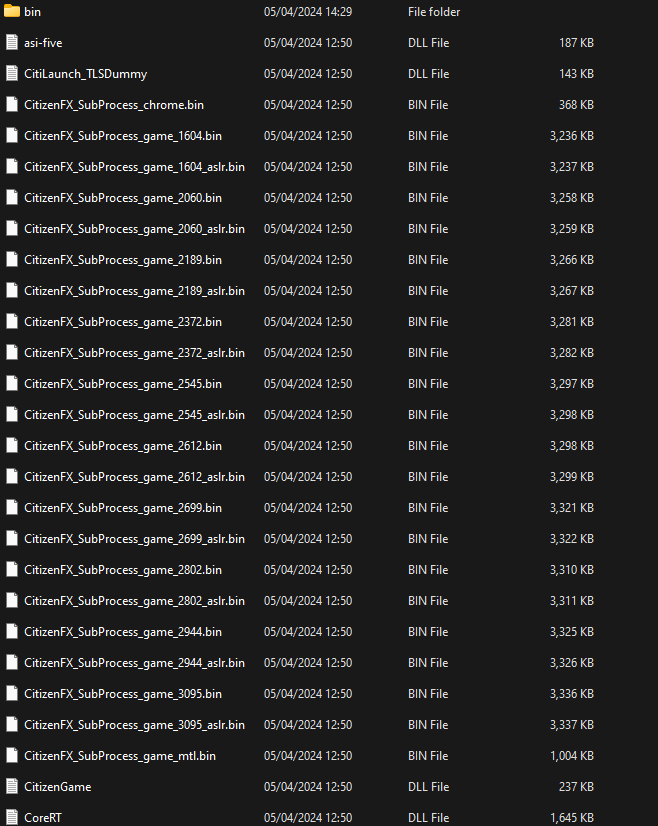
Task: Click icon of CitizenFX_SubProcess_game_2944.bin
Action: click(12, 632)
